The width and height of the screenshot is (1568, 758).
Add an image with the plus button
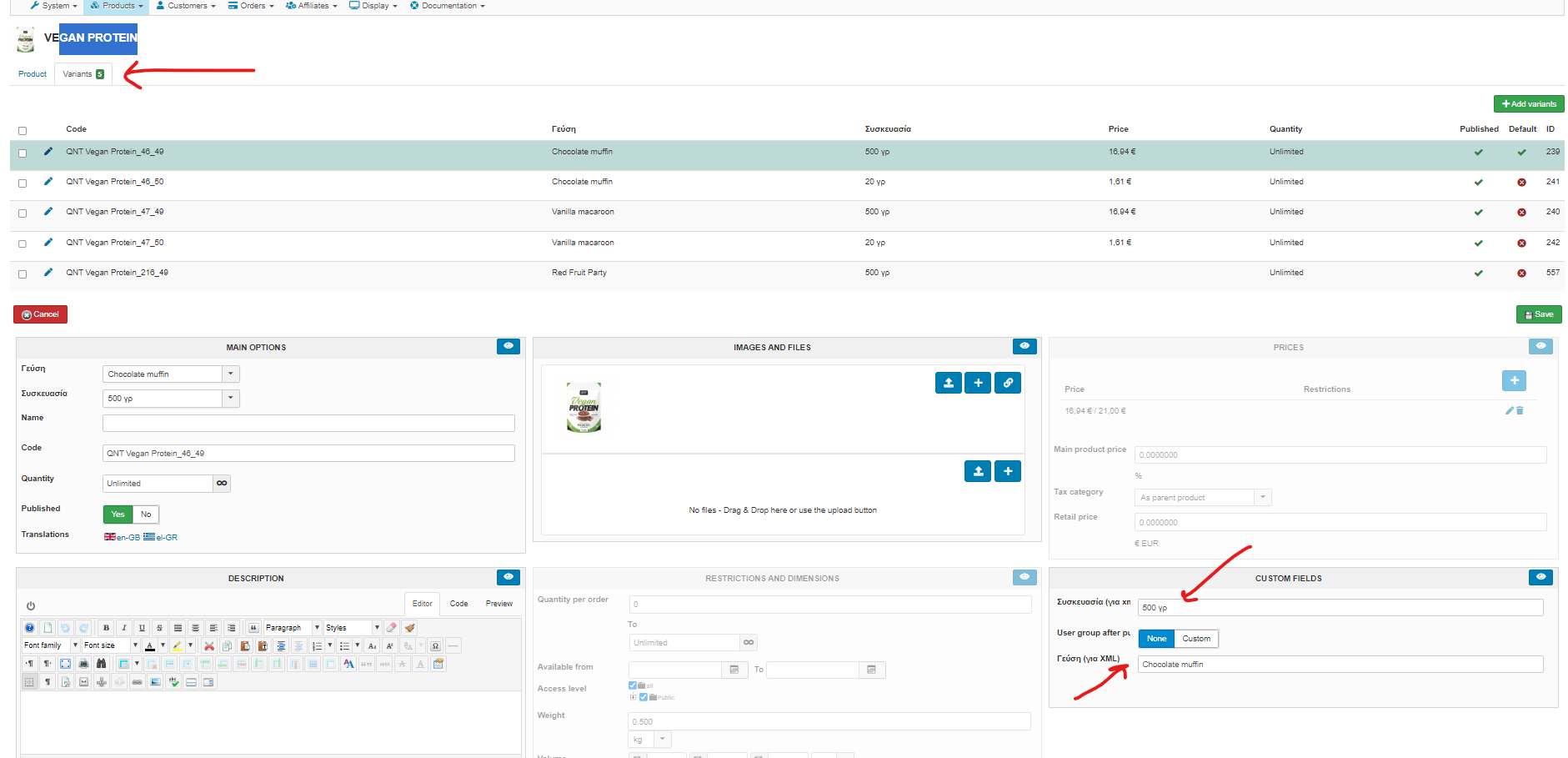tap(978, 383)
